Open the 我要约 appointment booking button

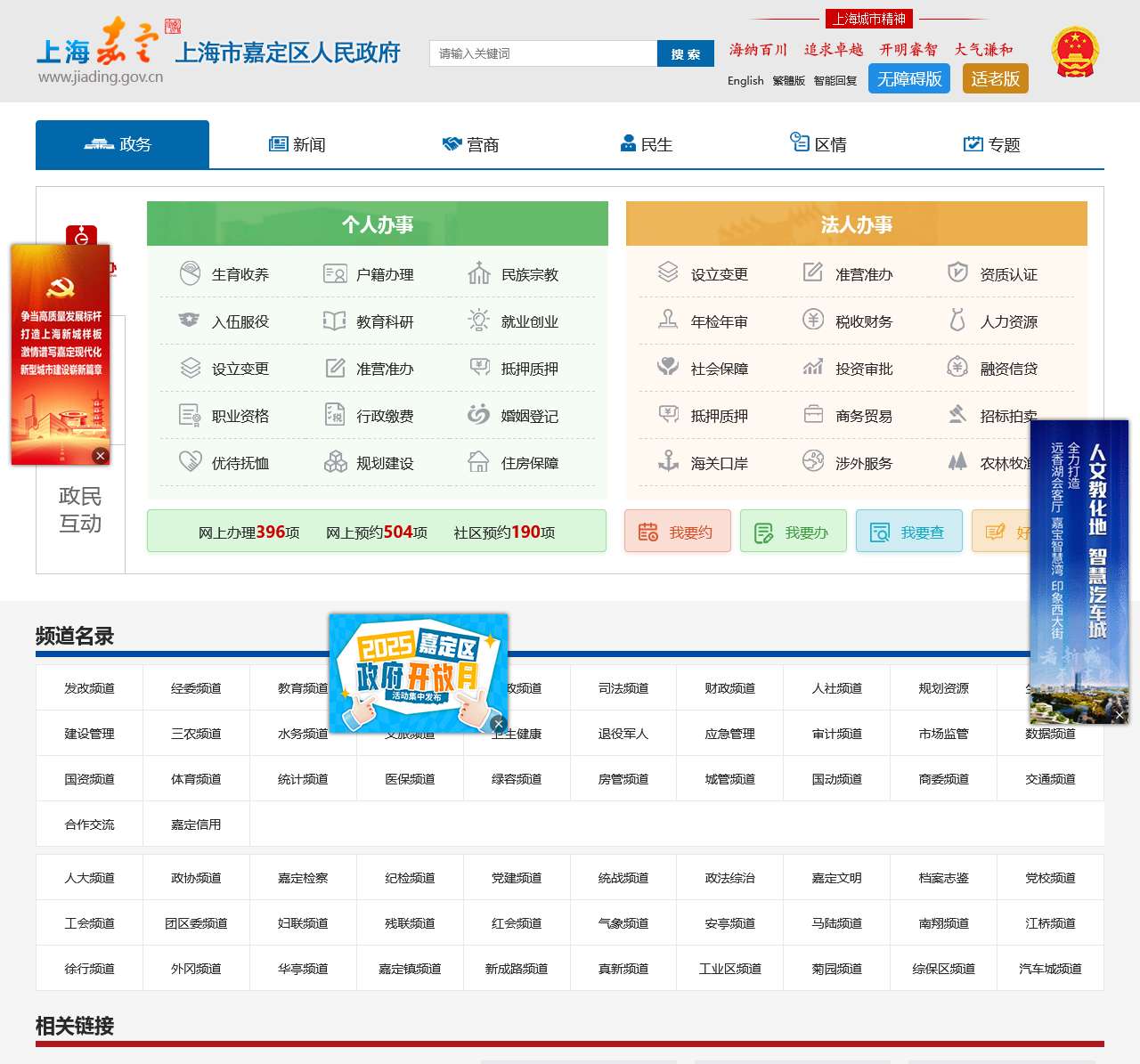point(677,531)
